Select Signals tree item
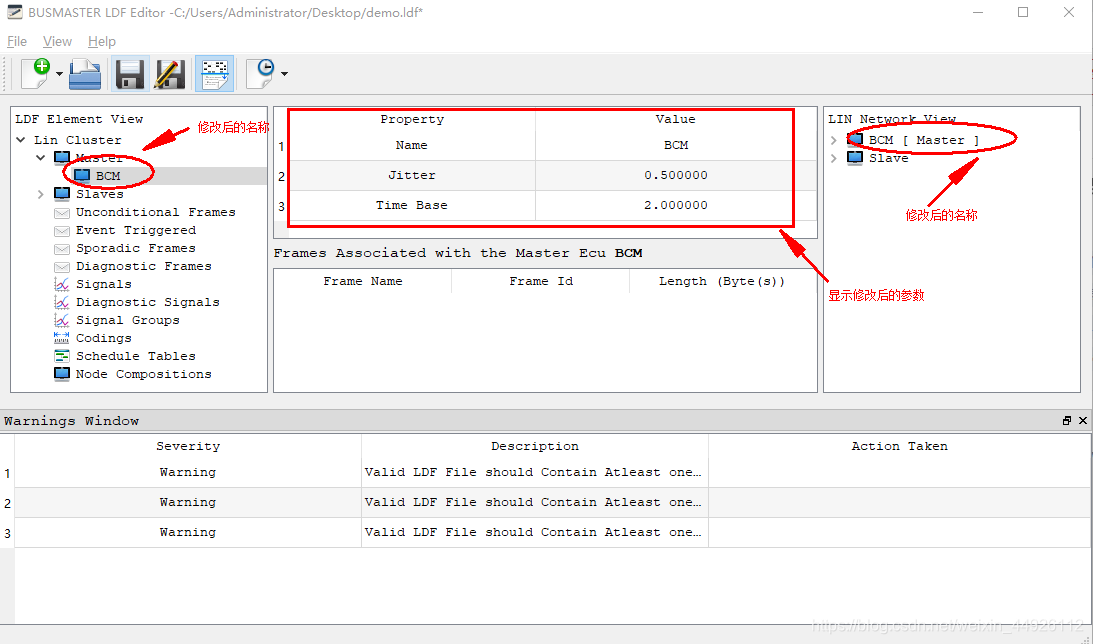 pyautogui.click(x=104, y=284)
